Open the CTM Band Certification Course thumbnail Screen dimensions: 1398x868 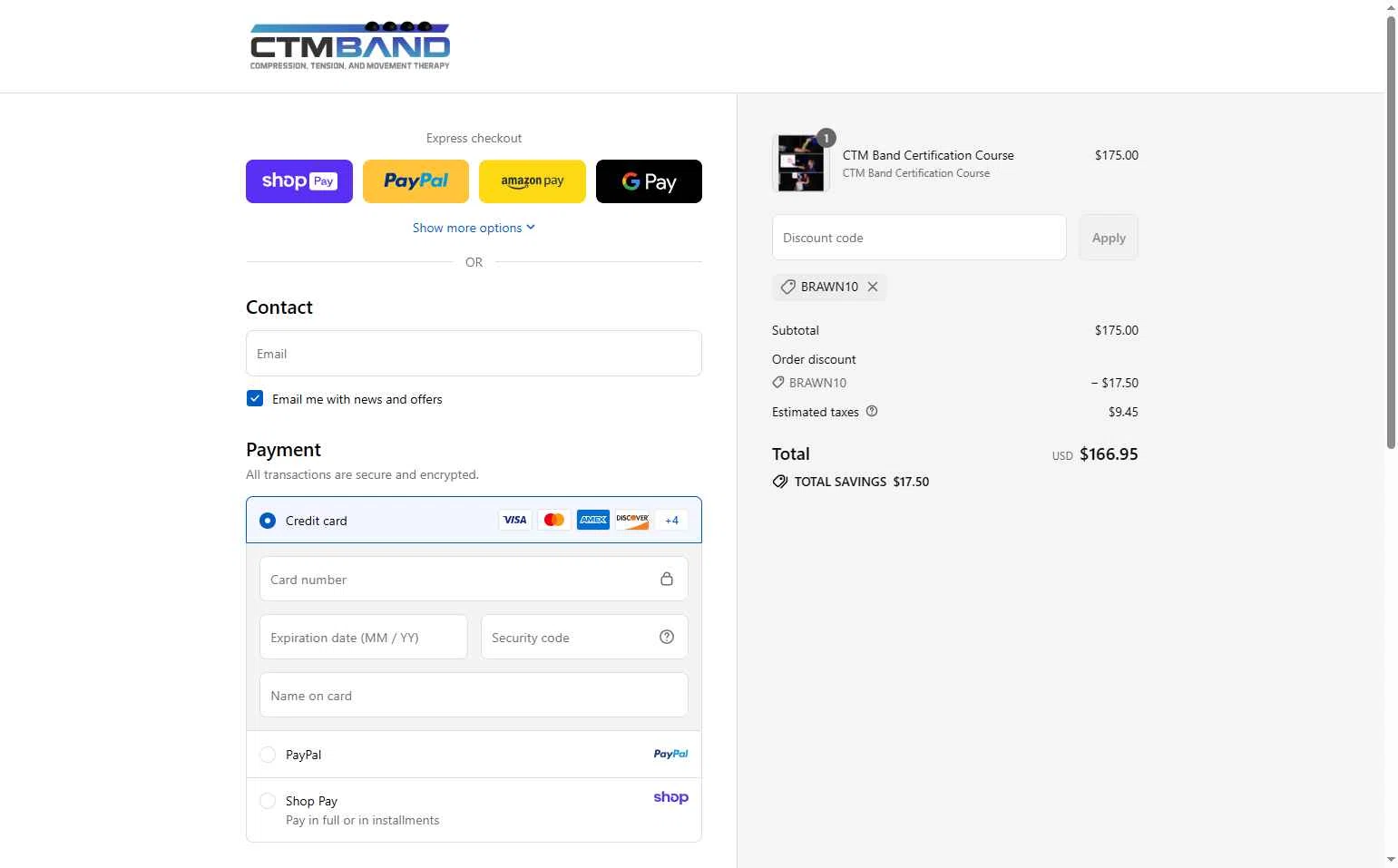[800, 163]
